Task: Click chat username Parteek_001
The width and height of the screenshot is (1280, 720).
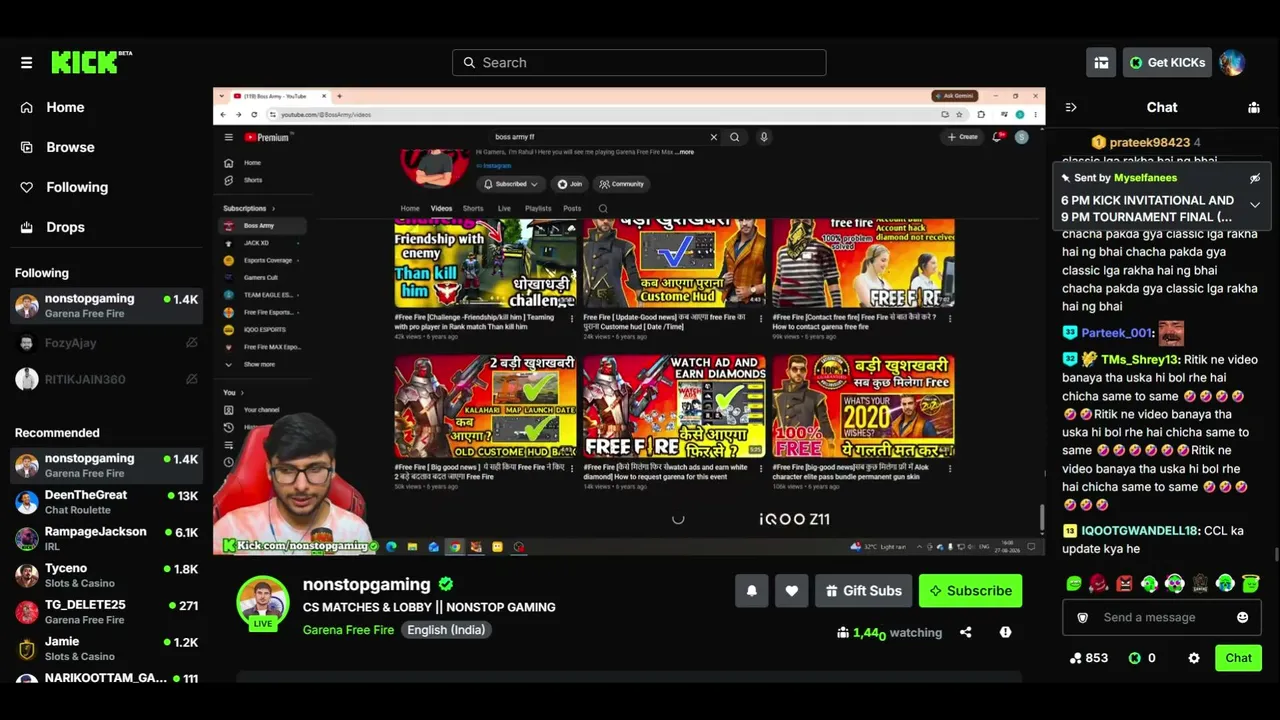Action: click(1117, 333)
